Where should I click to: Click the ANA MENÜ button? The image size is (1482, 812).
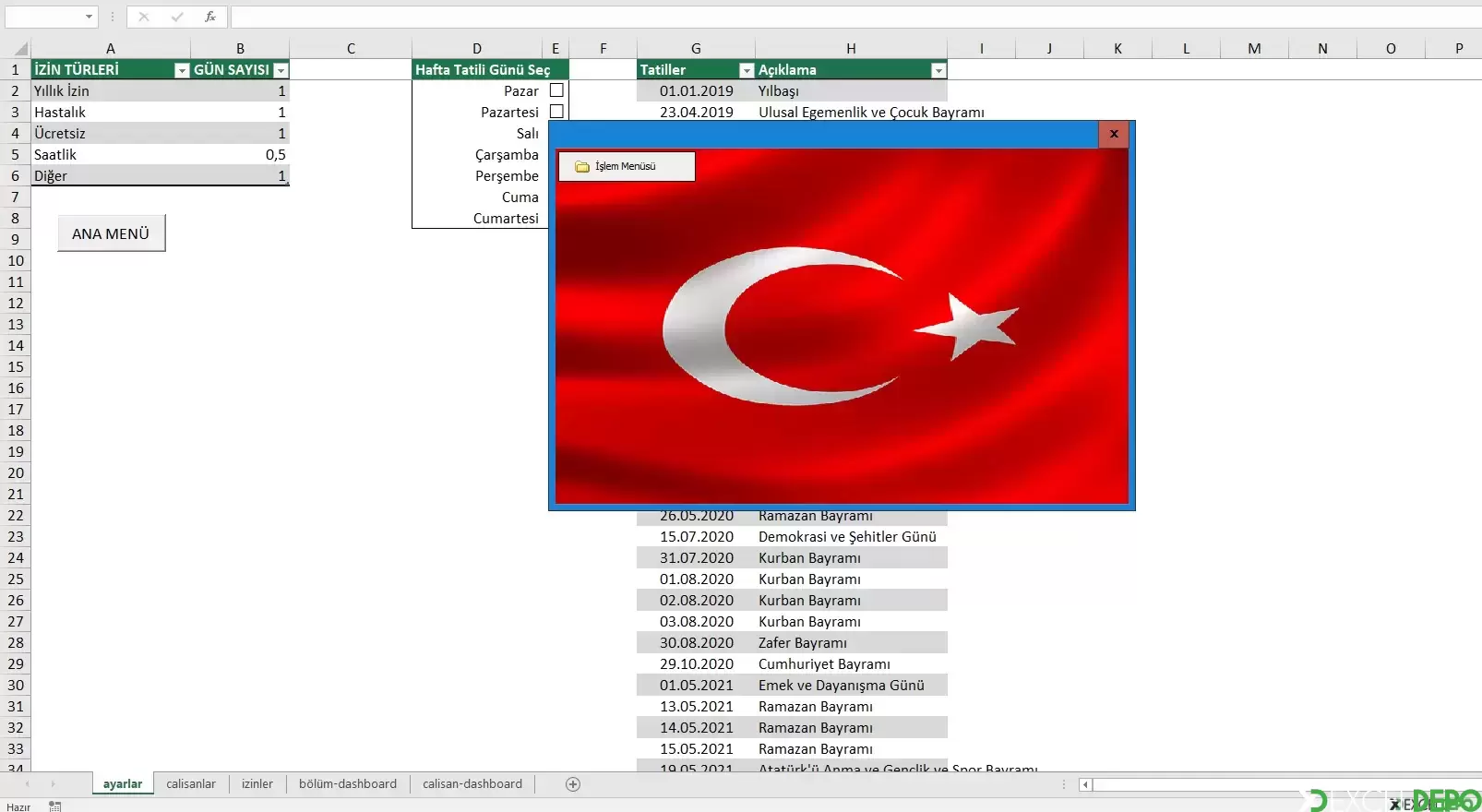pyautogui.click(x=112, y=233)
